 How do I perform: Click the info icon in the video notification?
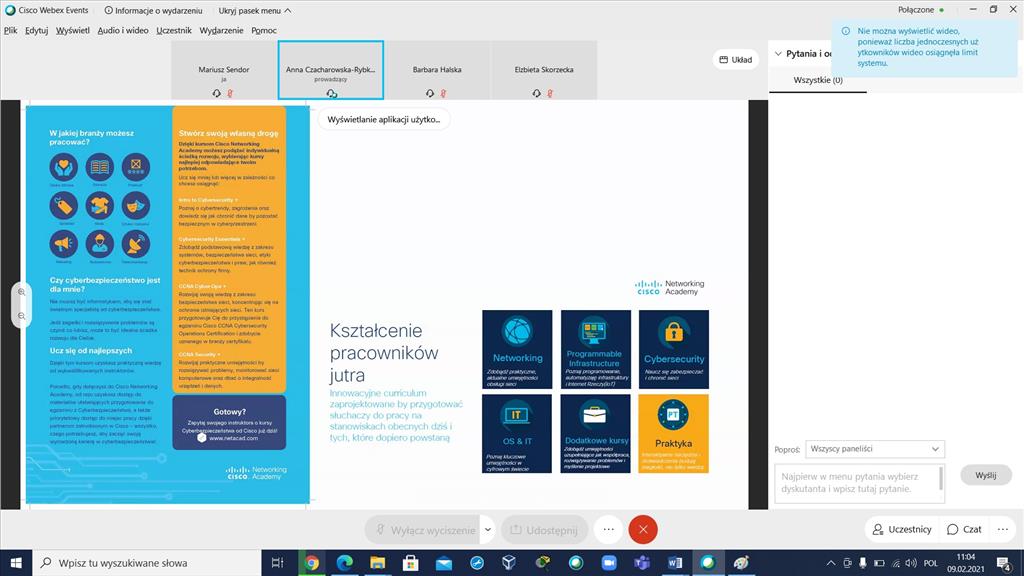[846, 31]
